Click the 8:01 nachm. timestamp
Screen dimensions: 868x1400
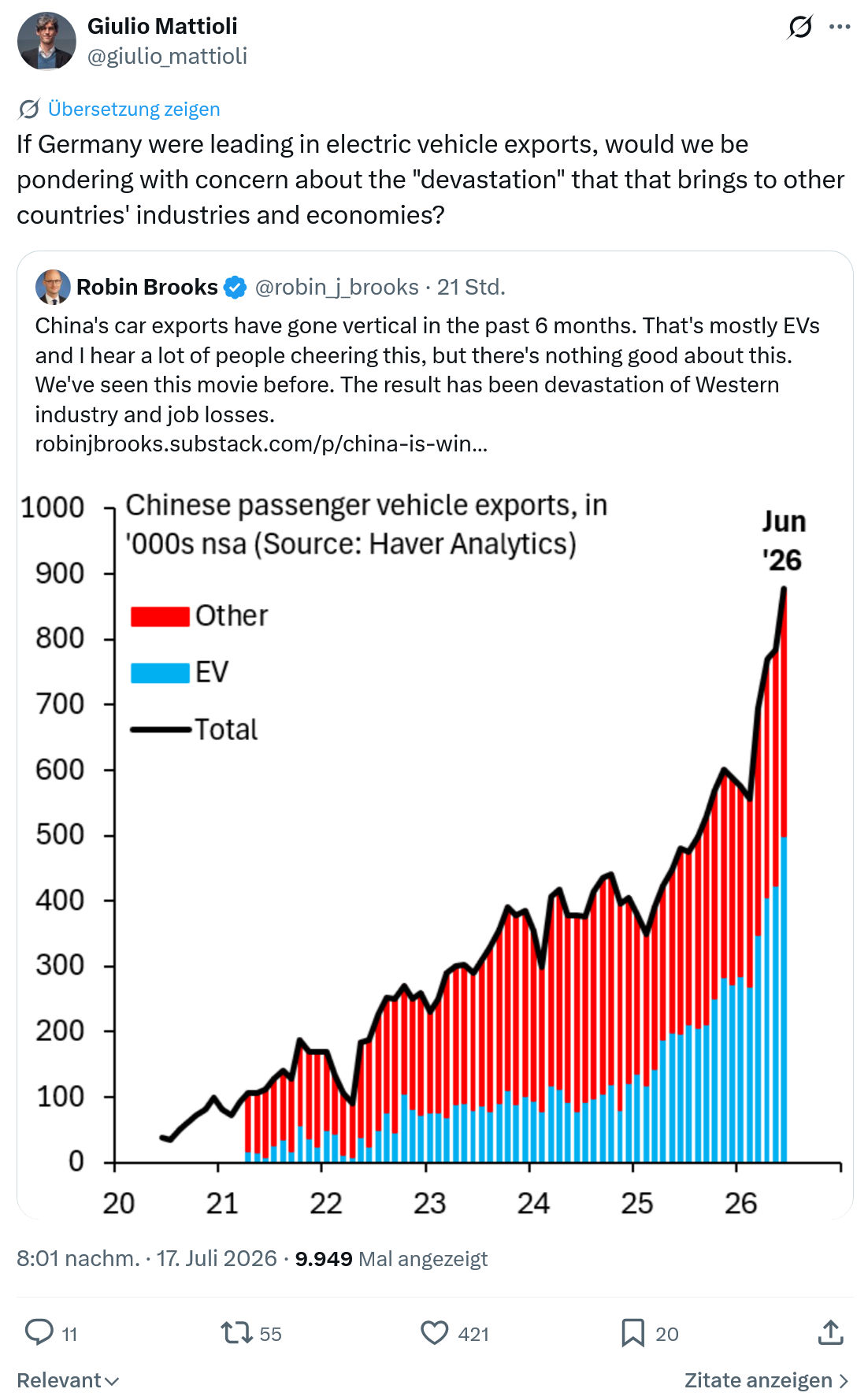coord(78,1258)
